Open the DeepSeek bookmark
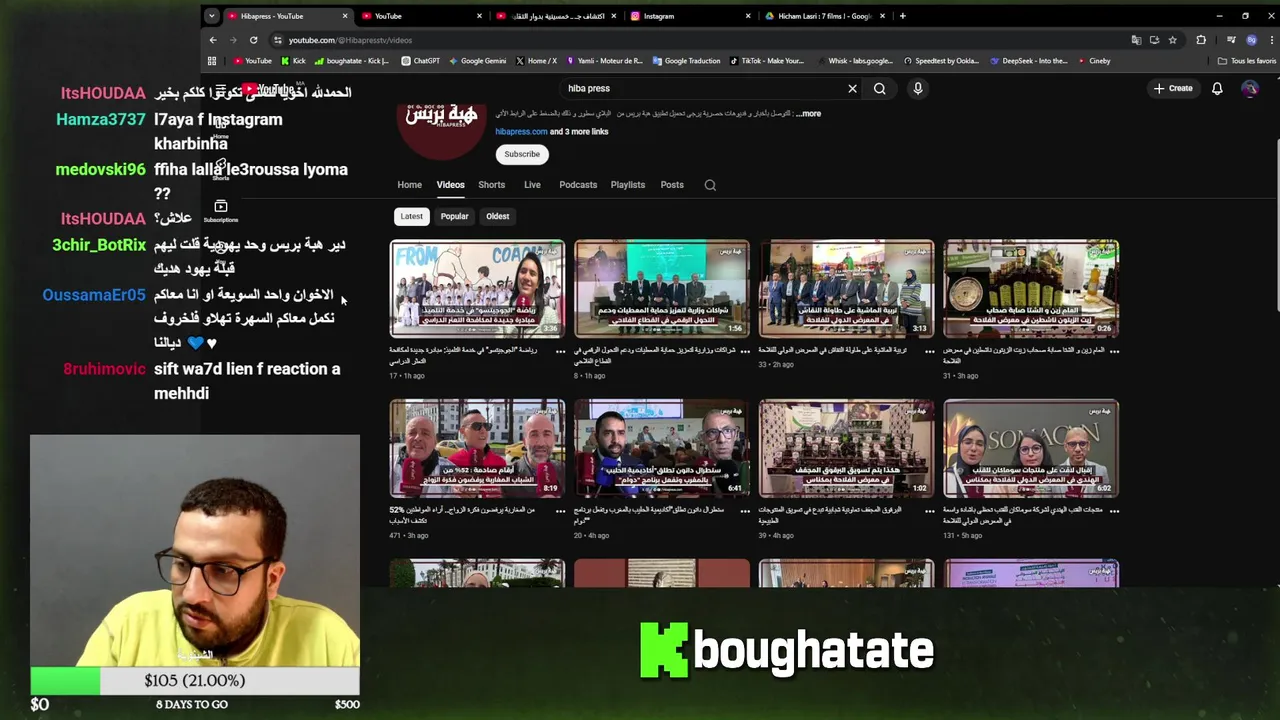The image size is (1280, 720). pyautogui.click(x=1029, y=61)
